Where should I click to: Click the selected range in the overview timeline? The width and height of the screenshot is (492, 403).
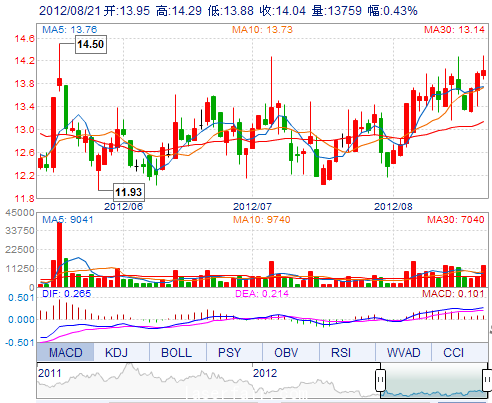(x=434, y=380)
